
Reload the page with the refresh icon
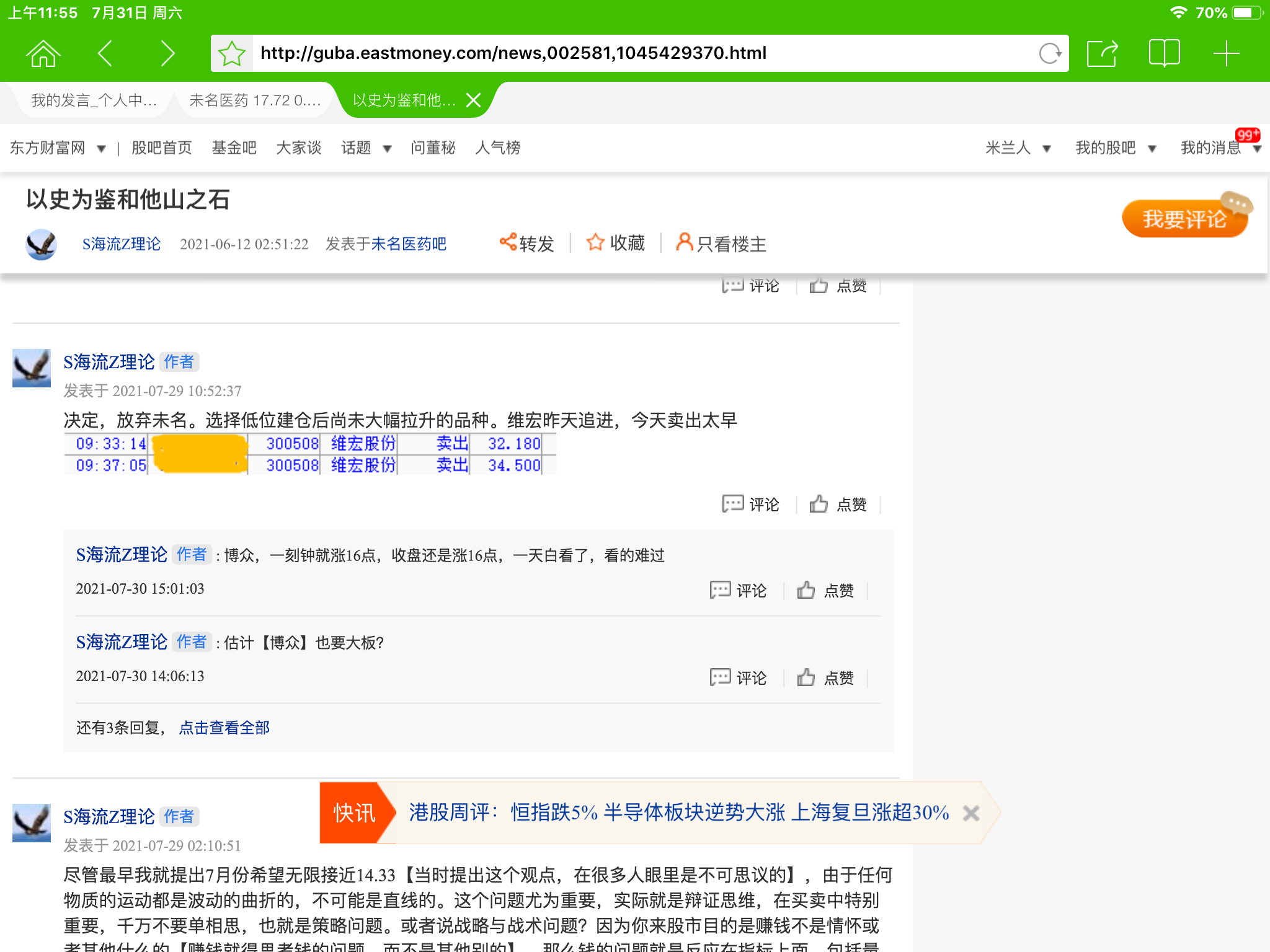(1050, 53)
